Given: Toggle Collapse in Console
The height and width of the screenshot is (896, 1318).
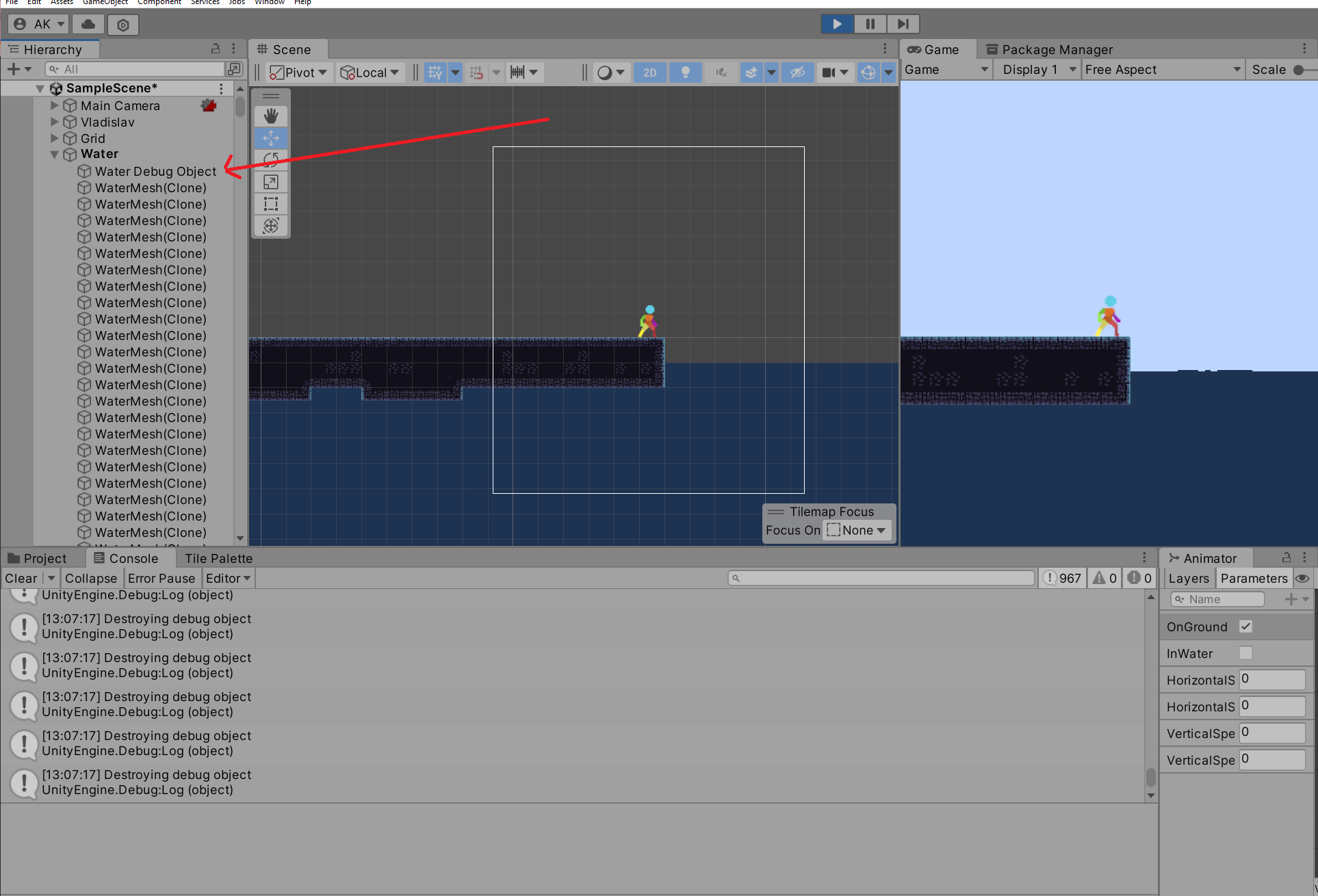Looking at the screenshot, I should click(91, 578).
